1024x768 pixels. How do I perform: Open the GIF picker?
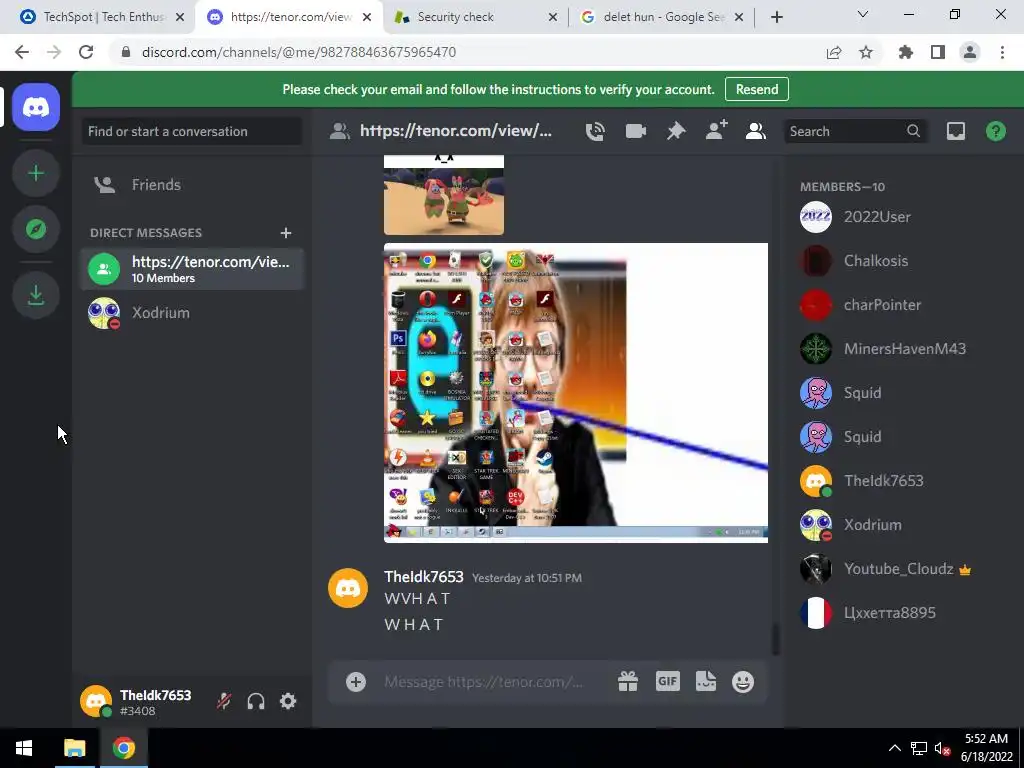(x=667, y=682)
